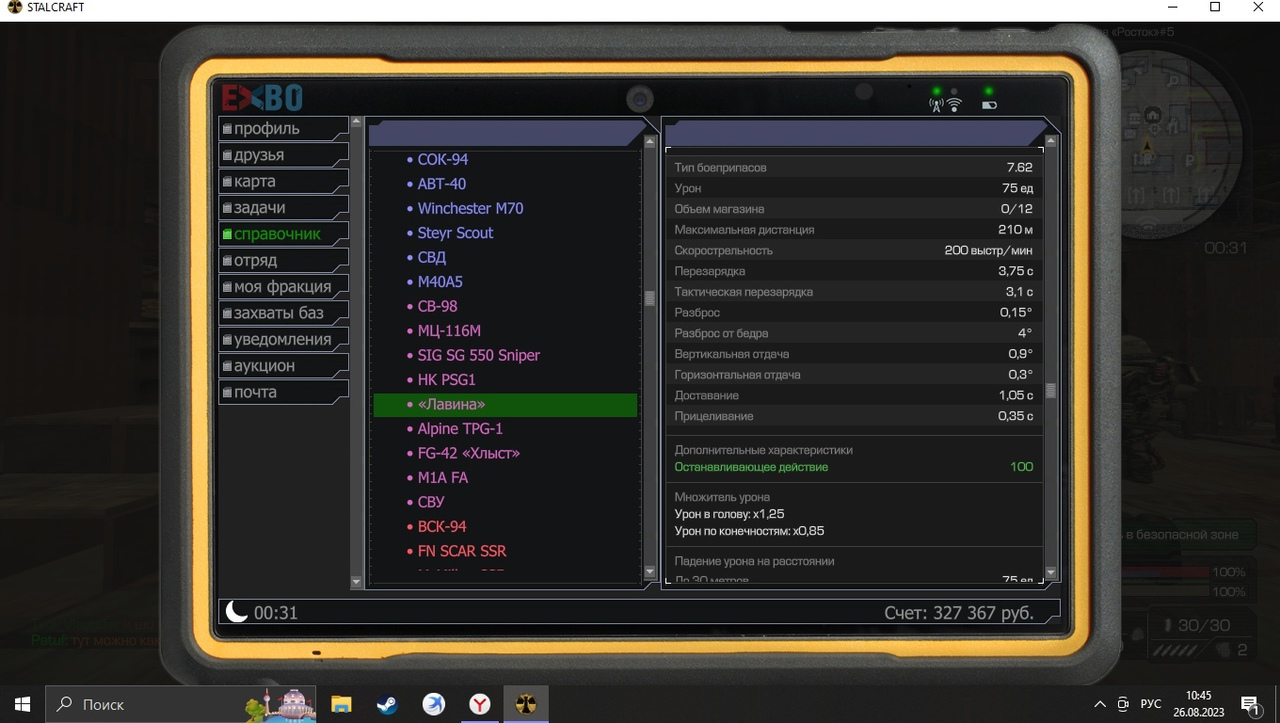Click stats panel scroll down arrow

tap(1050, 573)
